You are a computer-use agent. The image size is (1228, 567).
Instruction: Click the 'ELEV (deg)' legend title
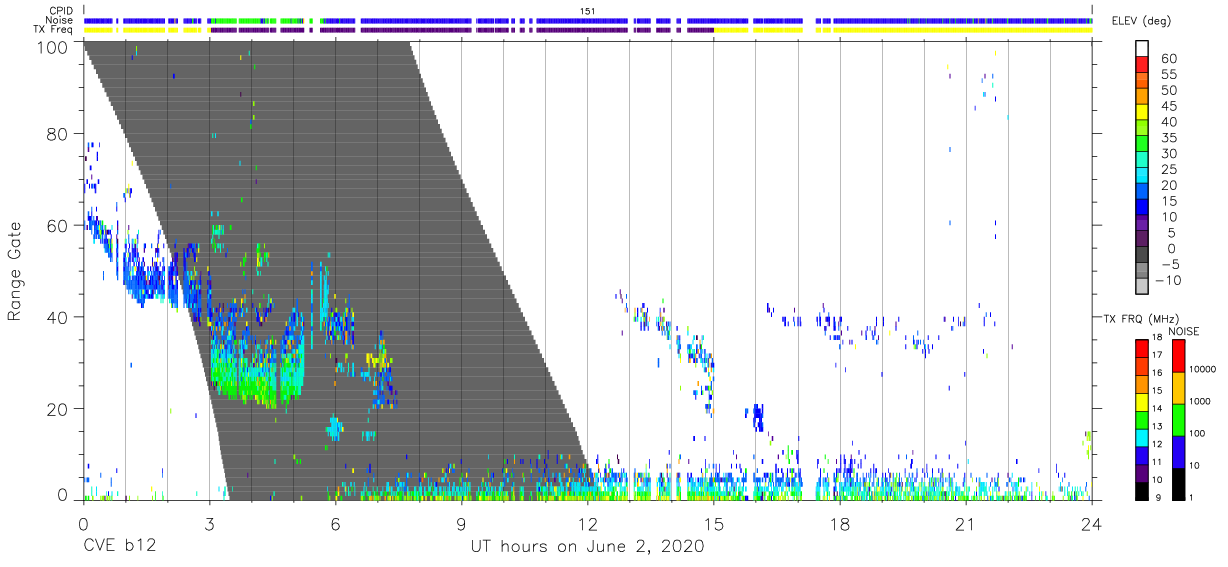(x=1142, y=21)
